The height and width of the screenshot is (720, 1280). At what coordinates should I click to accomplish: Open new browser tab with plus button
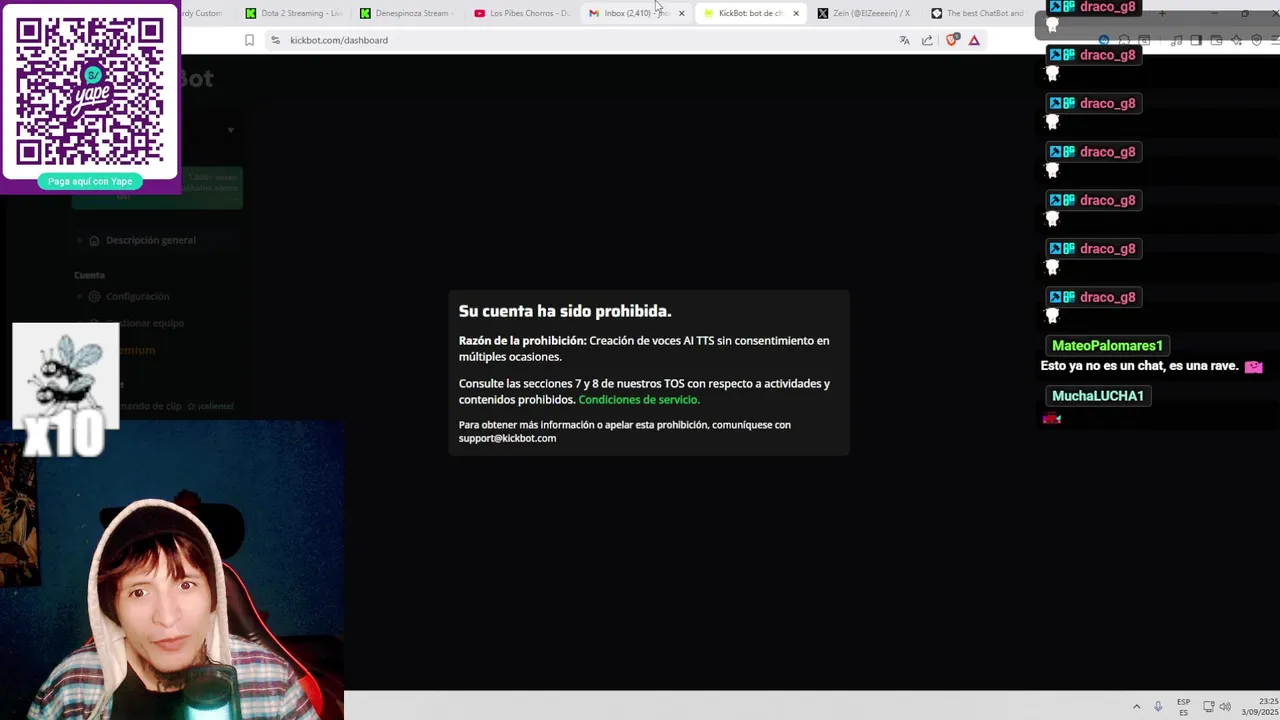coord(1162,13)
